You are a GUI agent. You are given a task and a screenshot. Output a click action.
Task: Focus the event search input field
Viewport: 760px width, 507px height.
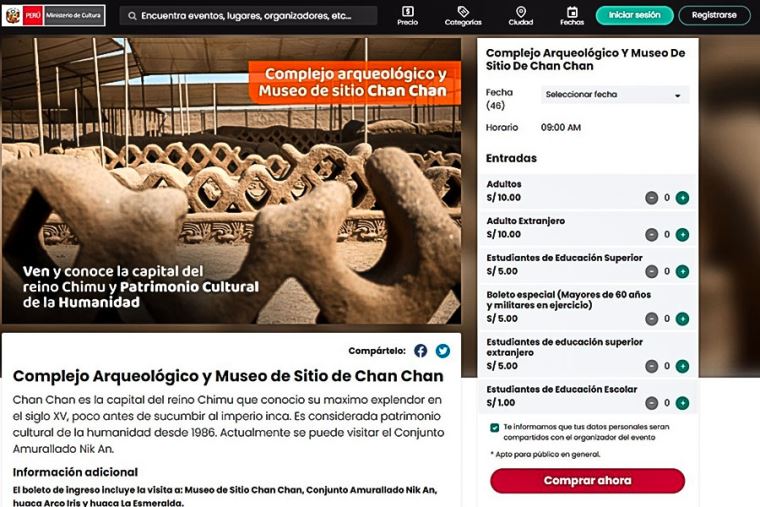click(x=248, y=16)
